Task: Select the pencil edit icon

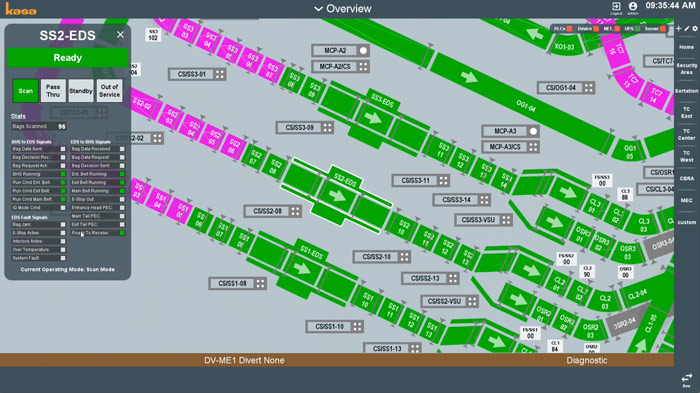Action: click(687, 29)
